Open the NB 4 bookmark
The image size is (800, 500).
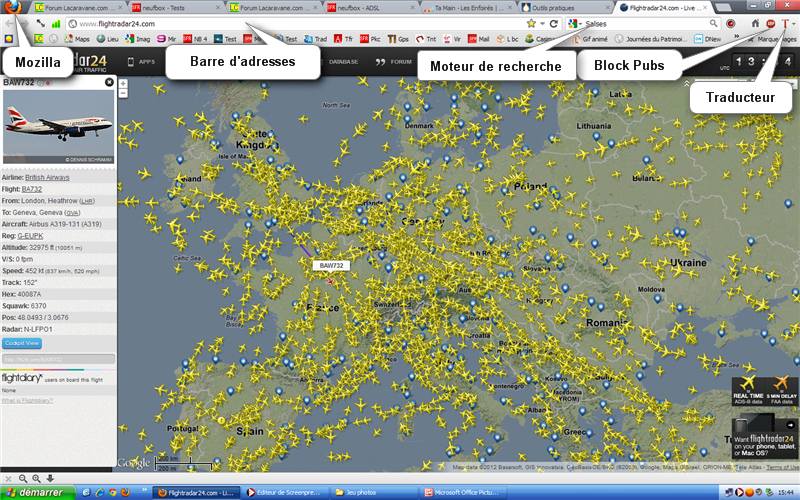point(195,39)
